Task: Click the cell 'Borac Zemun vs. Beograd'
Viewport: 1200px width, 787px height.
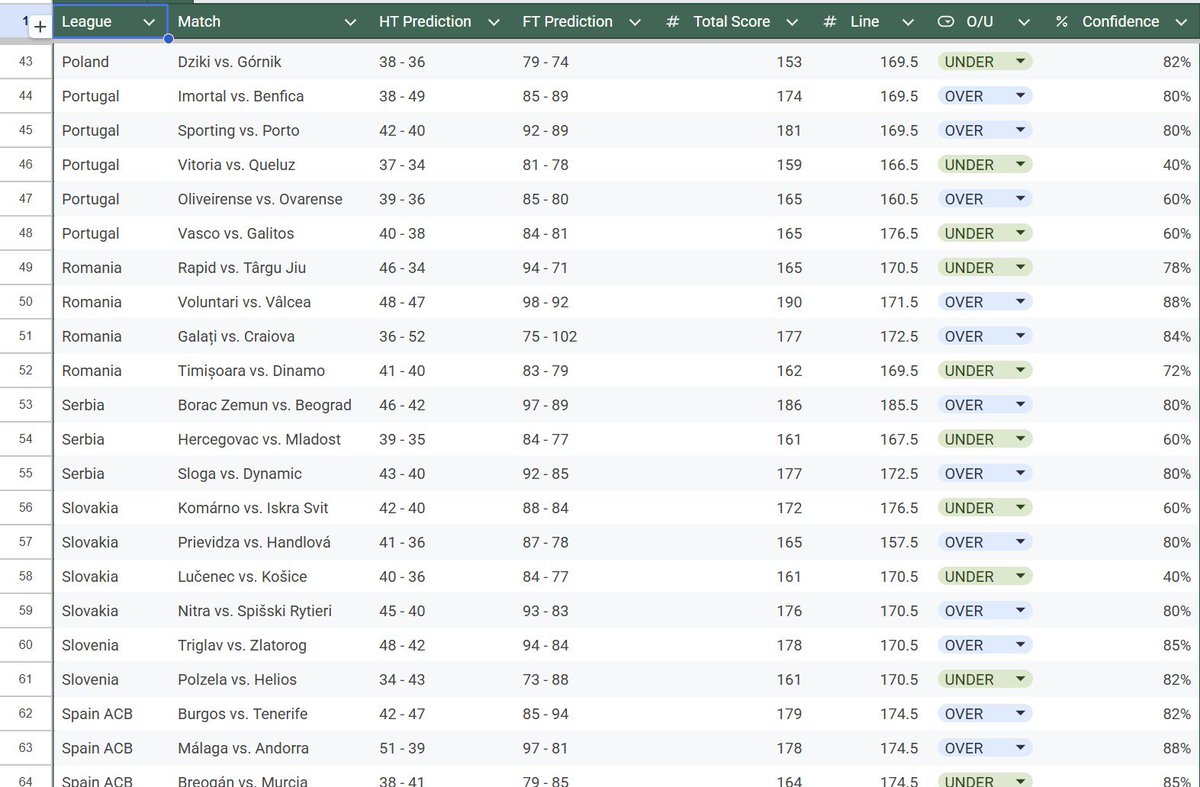Action: coord(269,405)
